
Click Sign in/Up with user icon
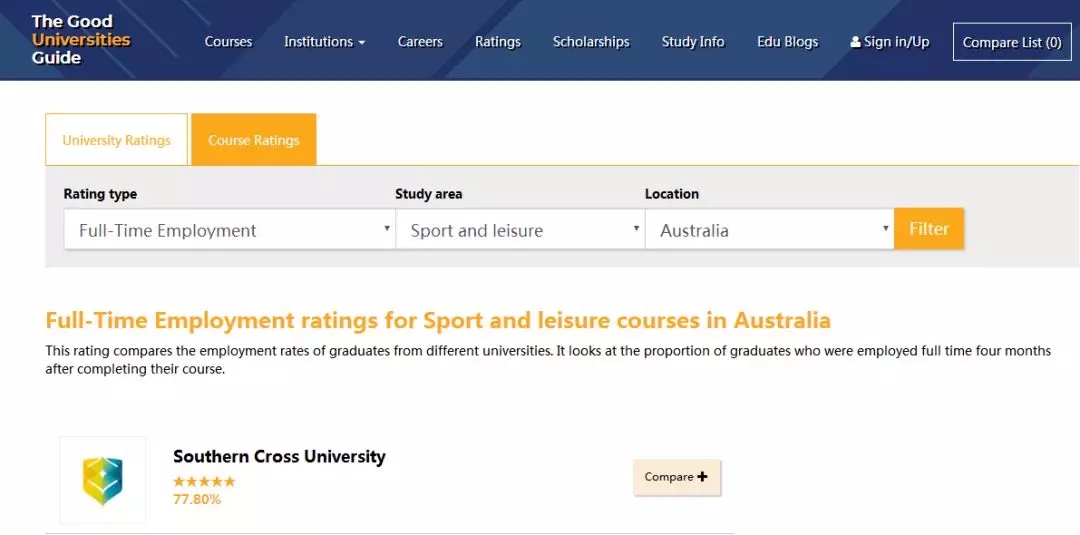pyautogui.click(x=889, y=42)
